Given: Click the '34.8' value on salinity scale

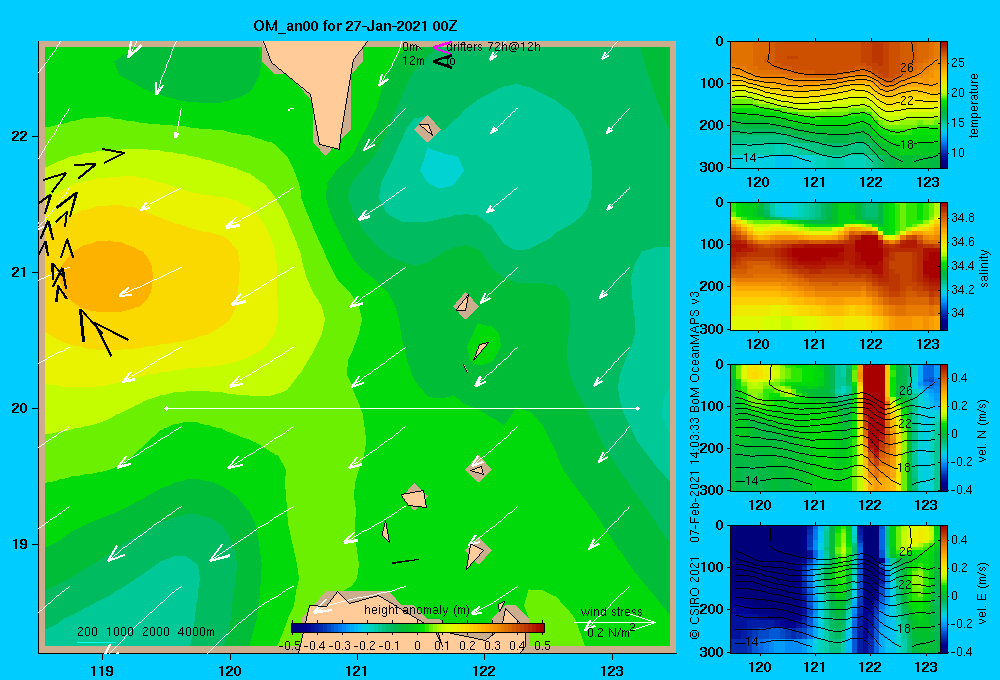Looking at the screenshot, I should coord(962,218).
